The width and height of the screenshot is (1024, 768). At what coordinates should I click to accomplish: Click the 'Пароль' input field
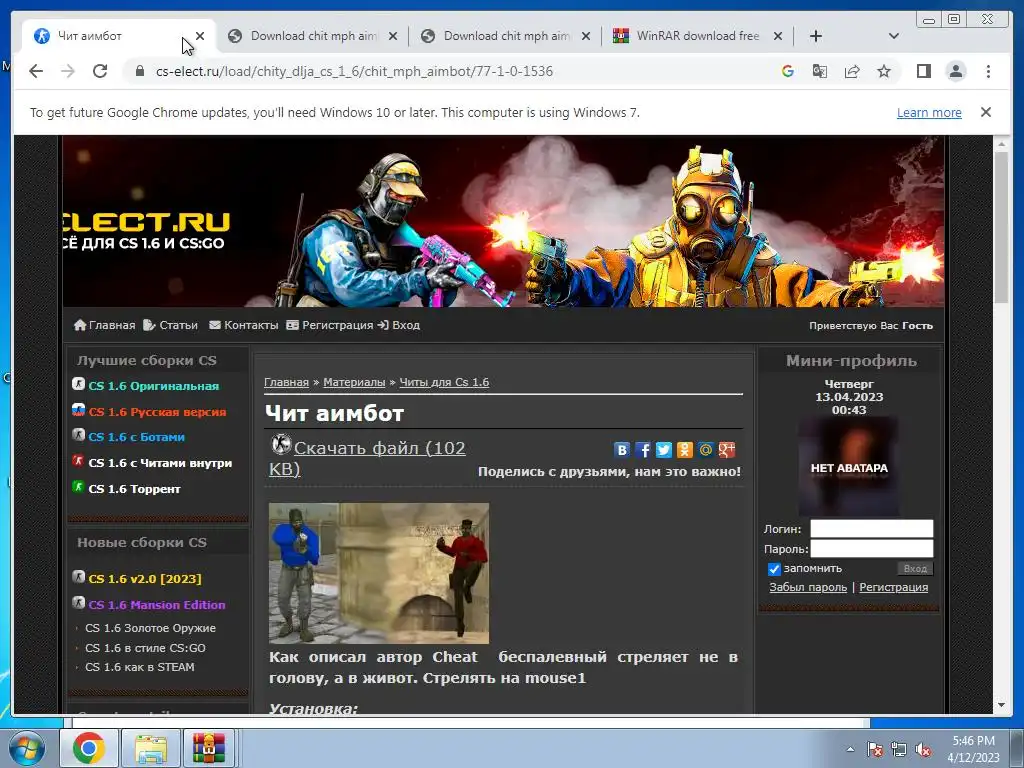tap(871, 549)
